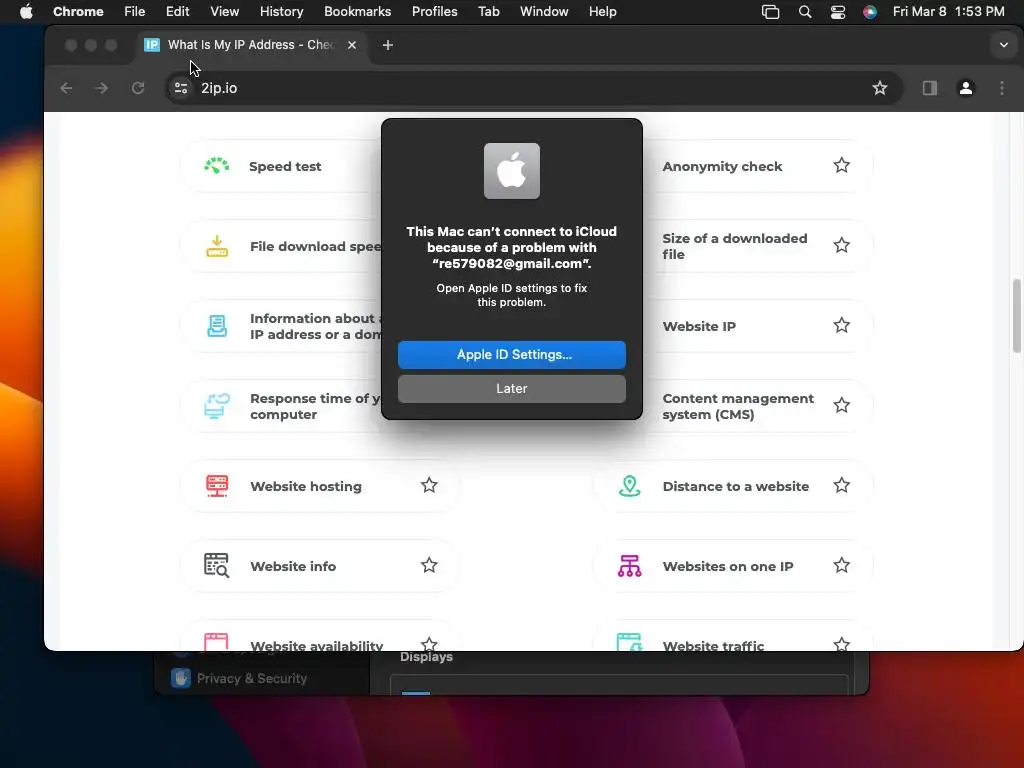This screenshot has height=768, width=1024.
Task: Click the Speed test gauge icon
Action: pyautogui.click(x=217, y=166)
